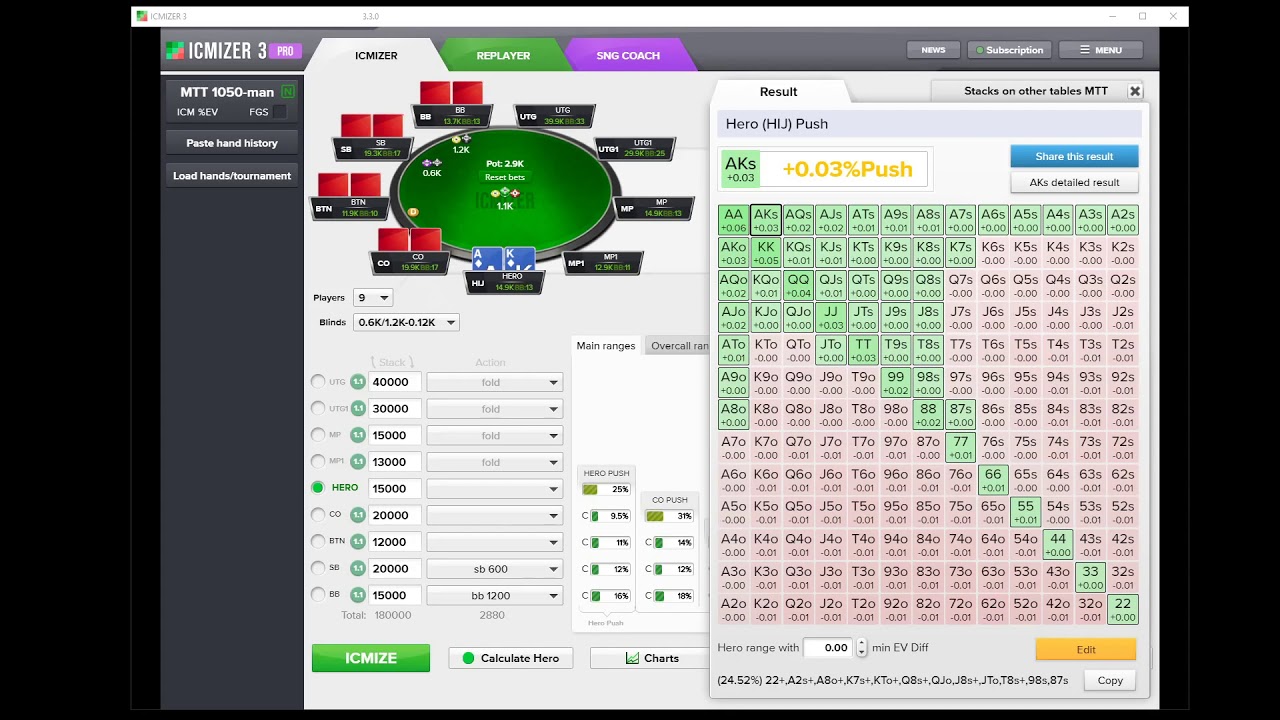Select the MP1 radio button
The width and height of the screenshot is (1280, 720).
pyautogui.click(x=318, y=461)
